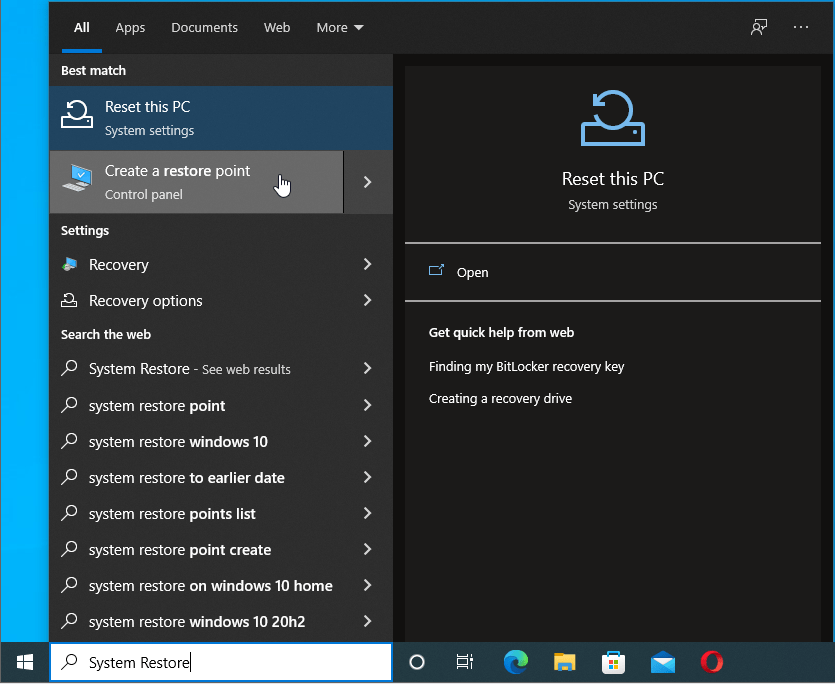The image size is (835, 684).
Task: Switch to the Apps search tab
Action: pyautogui.click(x=130, y=27)
